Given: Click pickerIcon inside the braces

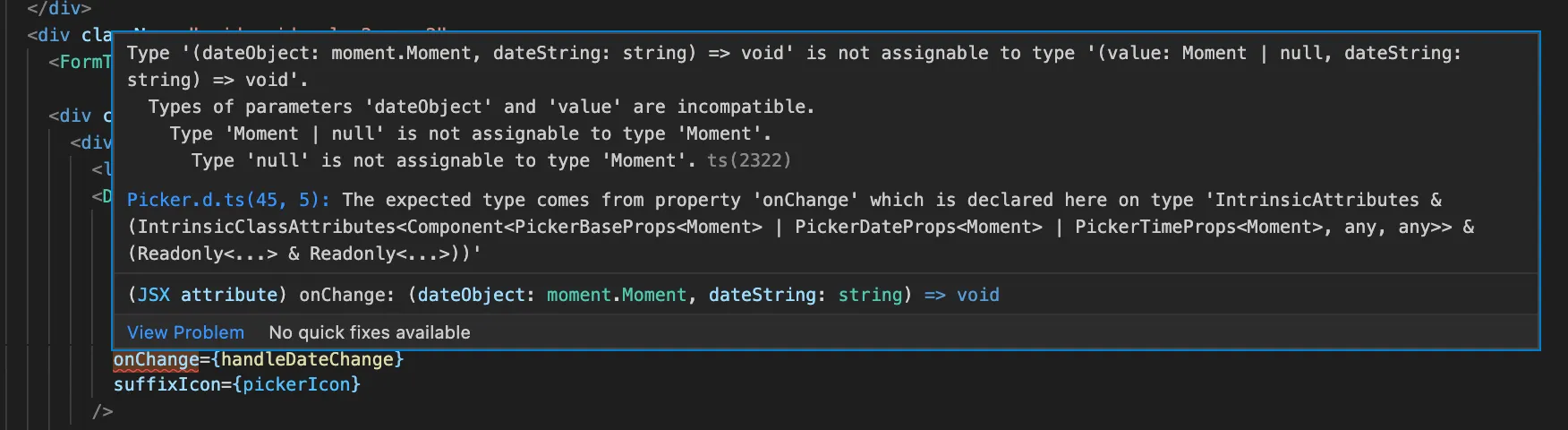Looking at the screenshot, I should 296,384.
